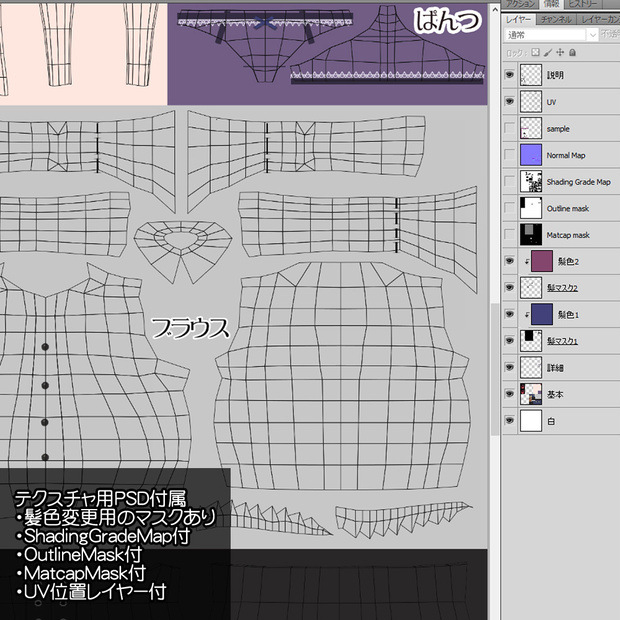Click the 髪色1 blue color swatch

click(x=542, y=314)
